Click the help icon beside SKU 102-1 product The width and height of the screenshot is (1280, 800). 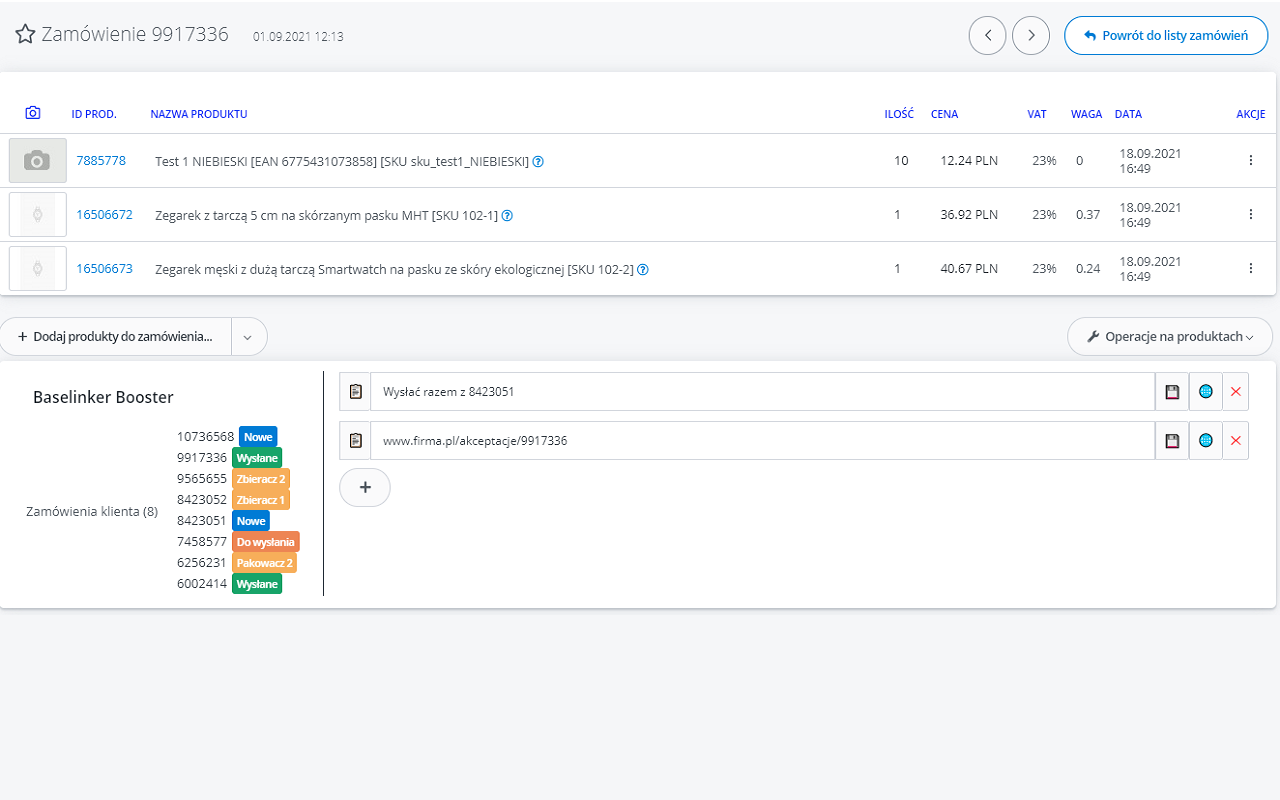point(507,214)
